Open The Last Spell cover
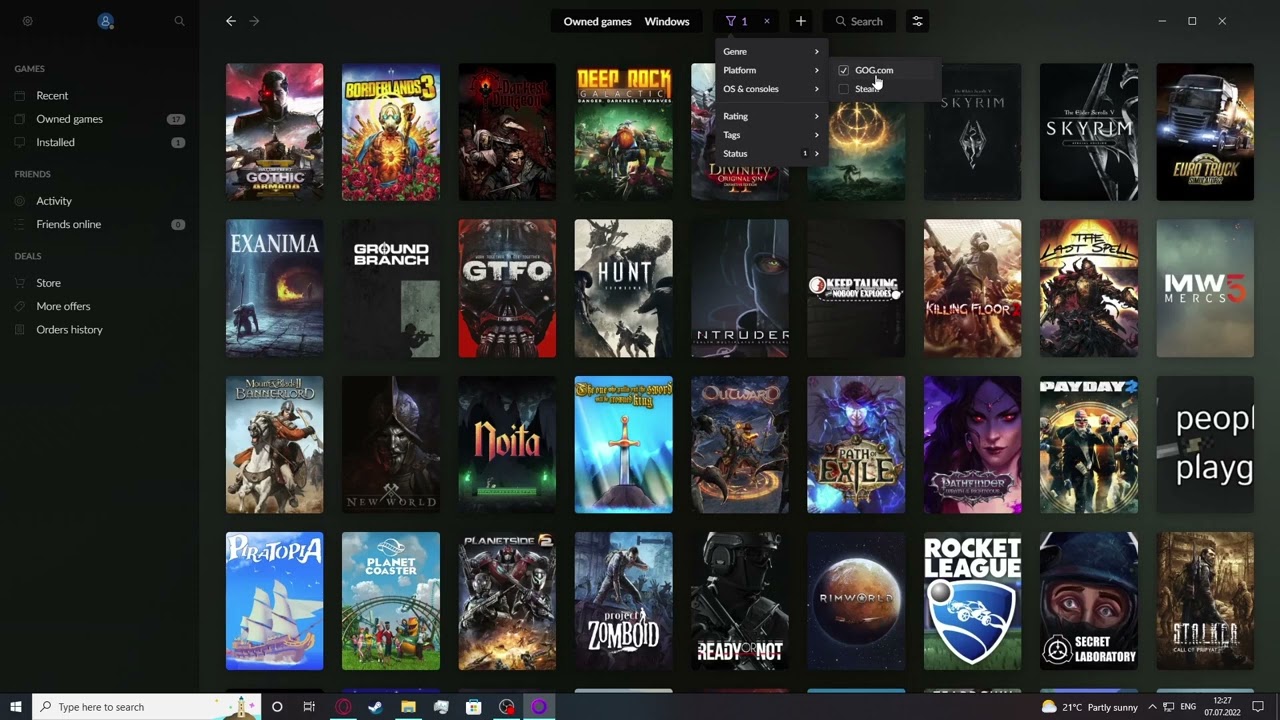This screenshot has height=720, width=1280. pyautogui.click(x=1089, y=288)
